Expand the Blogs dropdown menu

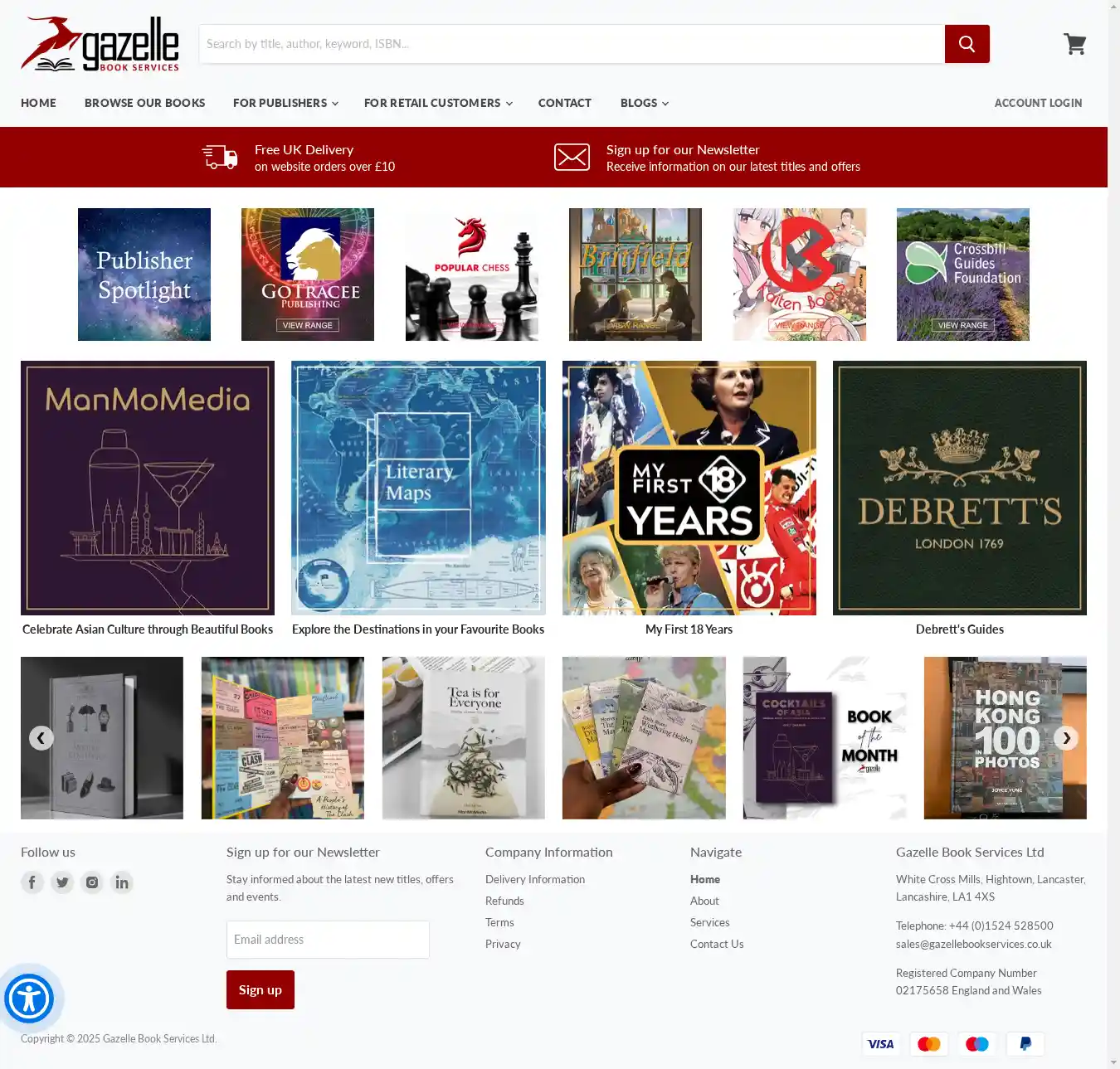(644, 103)
